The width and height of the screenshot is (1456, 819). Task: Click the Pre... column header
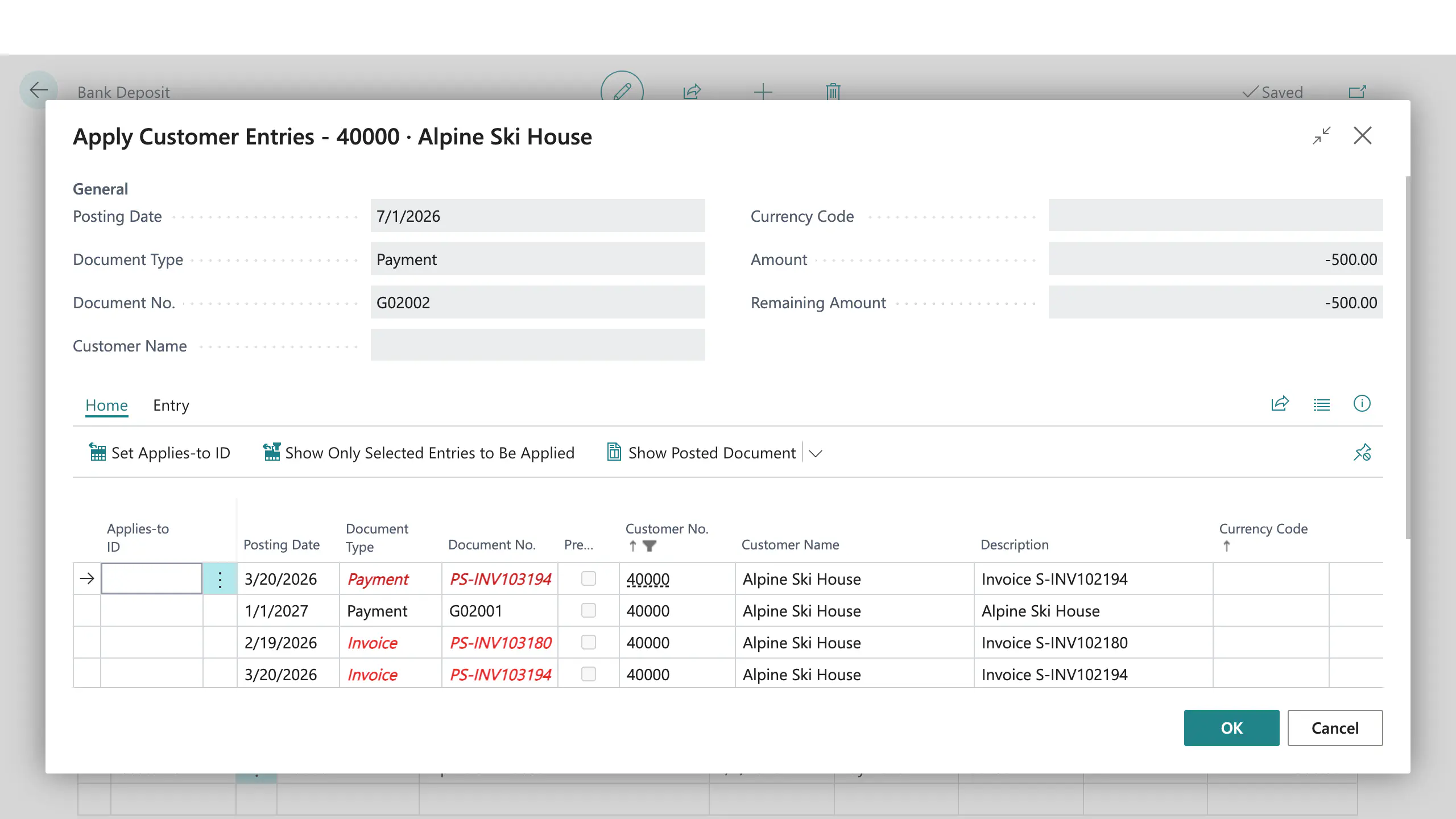[x=578, y=545]
